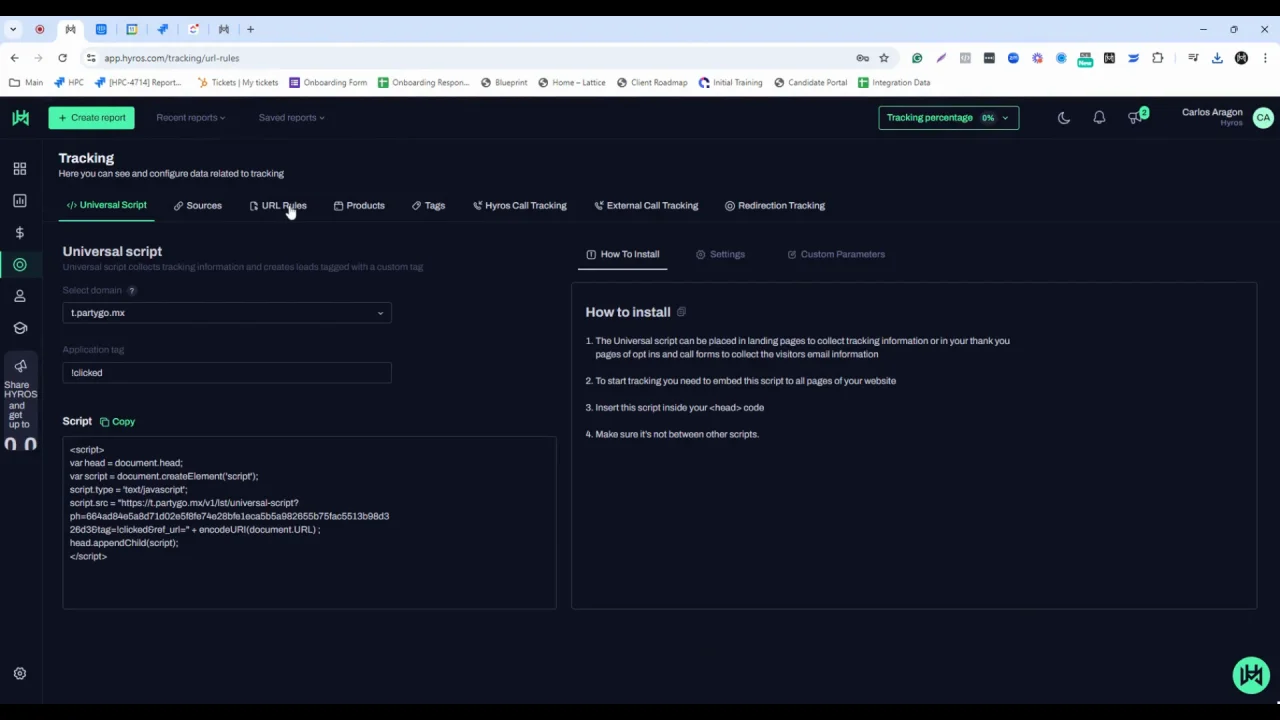
Task: Open the password key icon in address bar
Action: click(x=862, y=58)
